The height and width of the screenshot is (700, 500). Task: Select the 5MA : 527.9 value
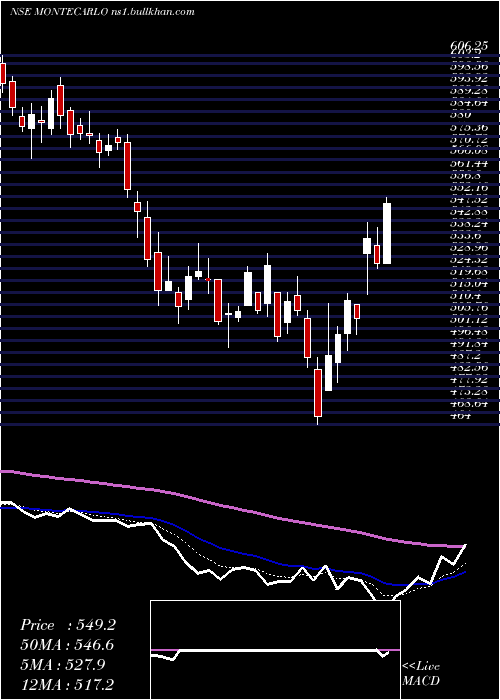[x=63, y=664]
